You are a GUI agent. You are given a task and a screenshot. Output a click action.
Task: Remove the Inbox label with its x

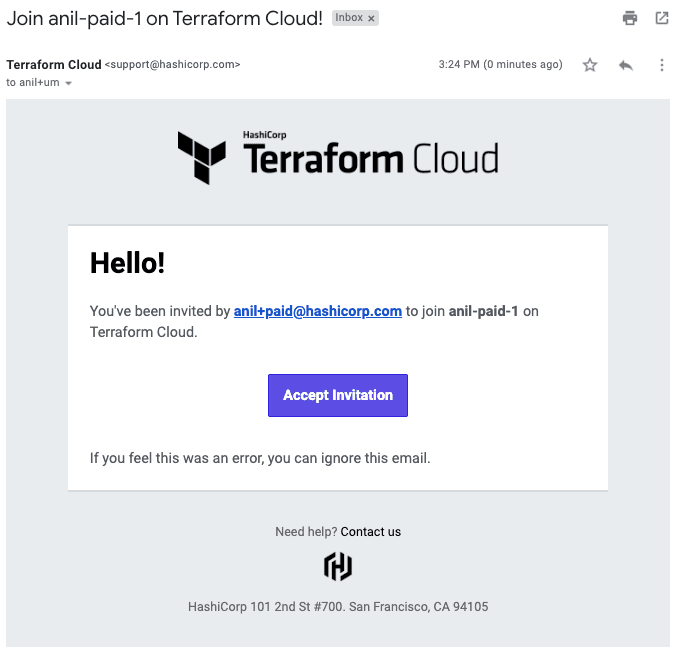[x=371, y=19]
